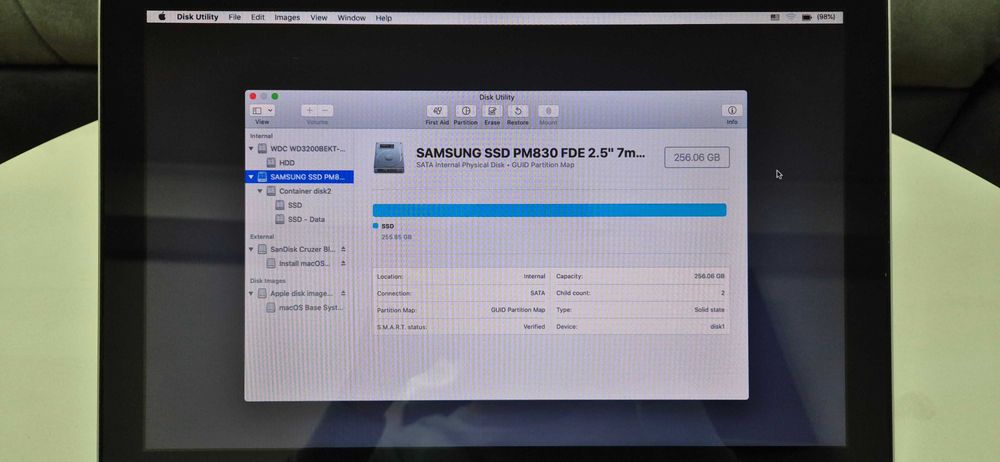Open the Info toolbar button

pos(732,110)
